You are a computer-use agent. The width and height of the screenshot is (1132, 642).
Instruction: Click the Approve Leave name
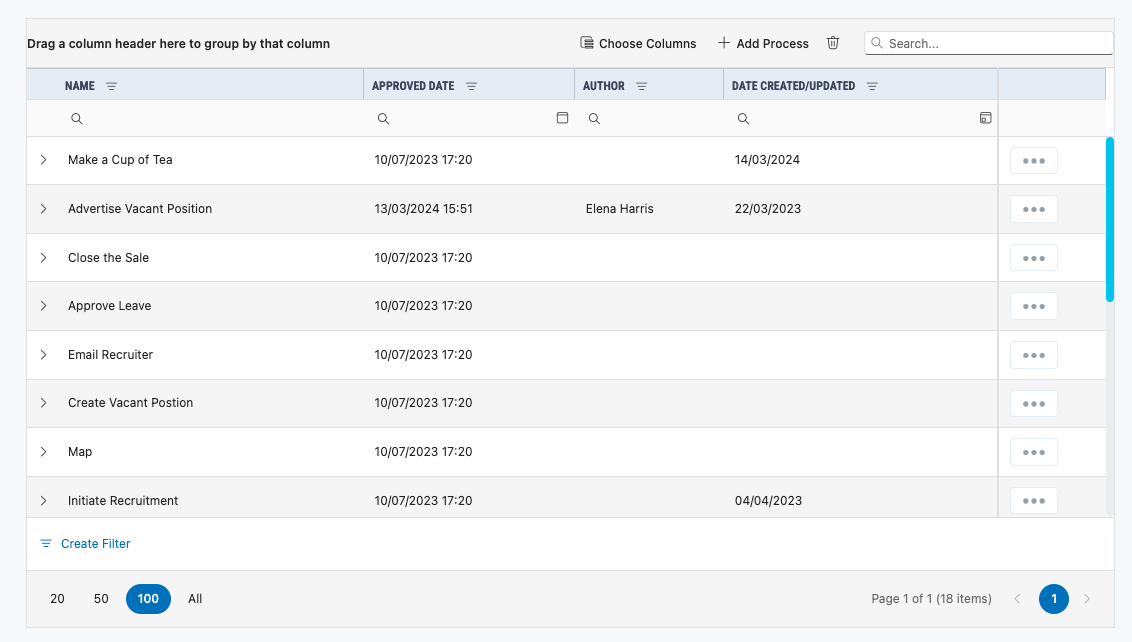tap(110, 305)
